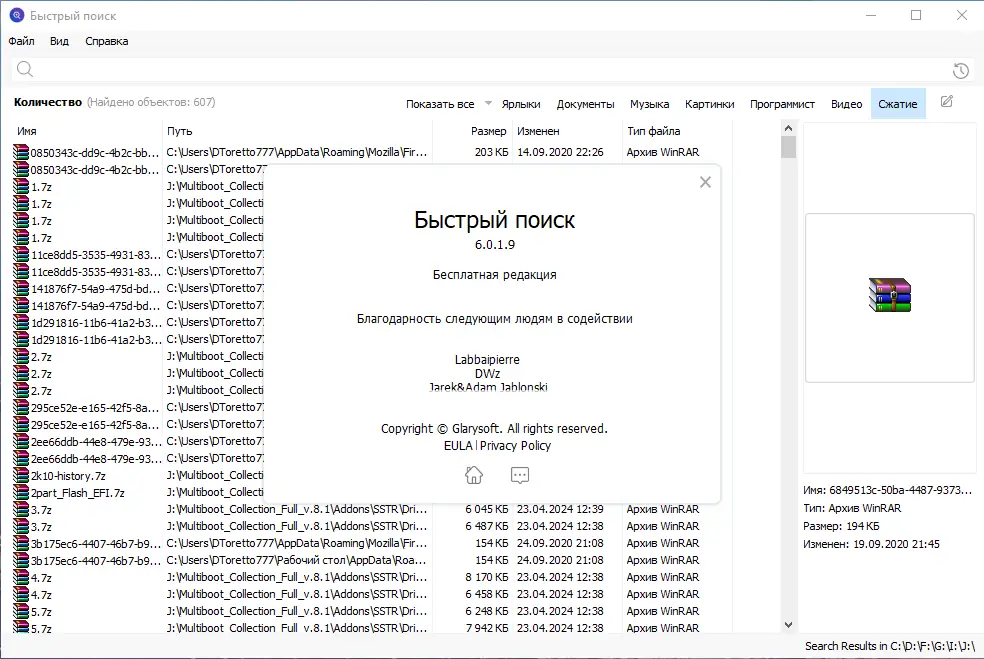Screen dimensions: 984x659
Task: Click the Бесплатная редакция label
Action: pyautogui.click(x=495, y=275)
